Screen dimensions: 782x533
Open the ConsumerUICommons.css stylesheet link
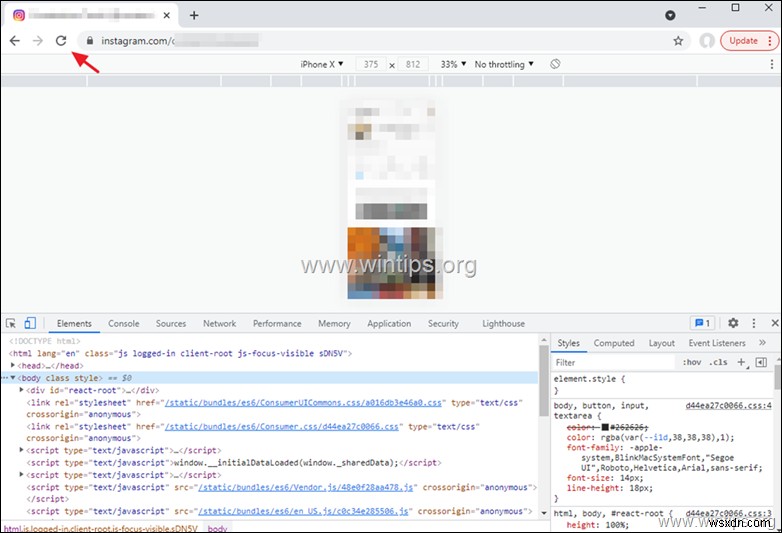coord(303,403)
